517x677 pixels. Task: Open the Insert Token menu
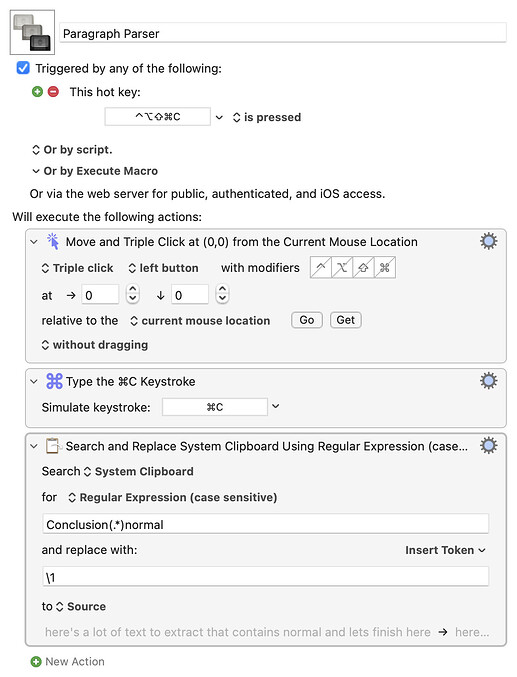coord(445,550)
